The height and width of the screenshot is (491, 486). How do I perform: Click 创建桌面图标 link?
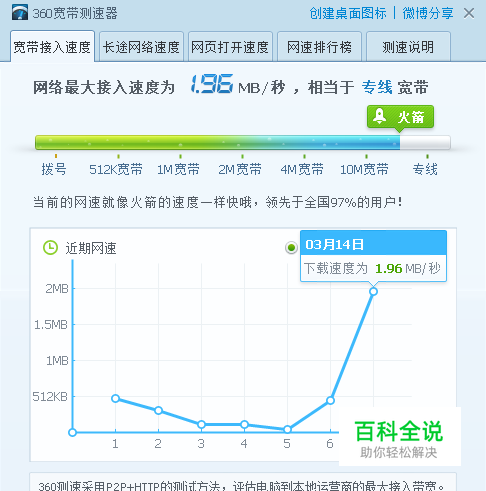pyautogui.click(x=348, y=13)
